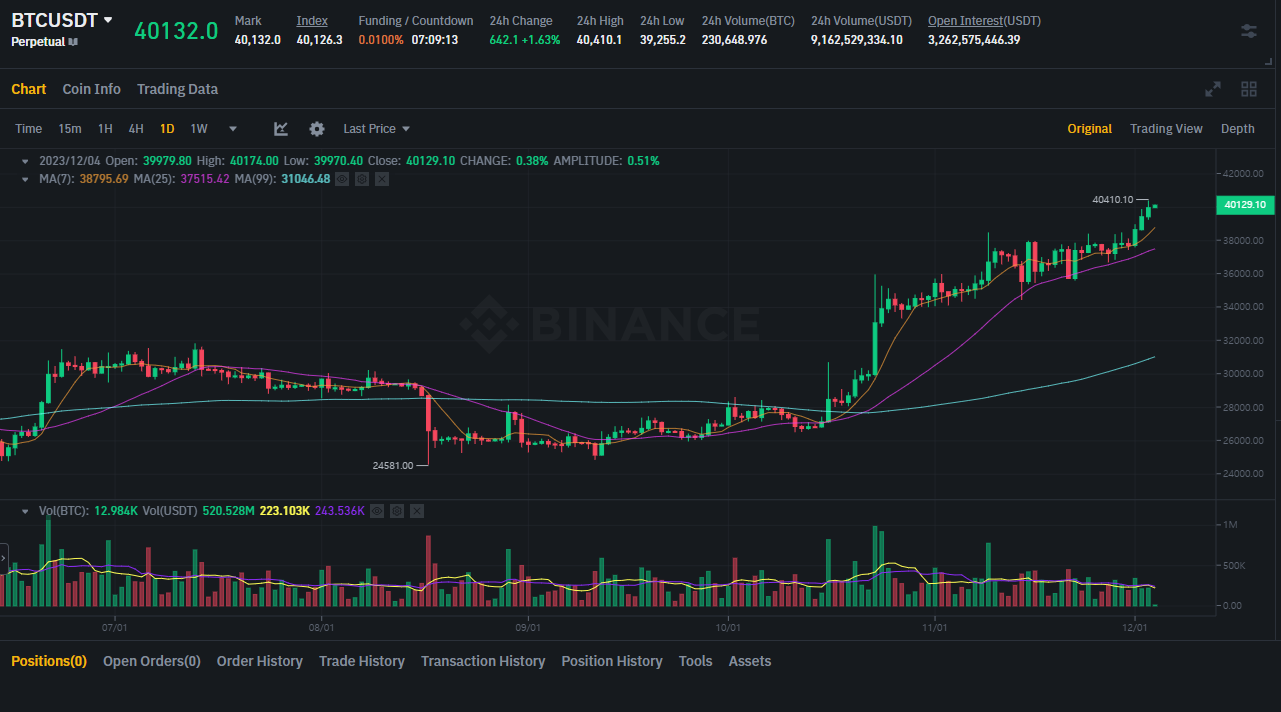Select the Time interval option
Screen dimensions: 1281x712
[29, 129]
